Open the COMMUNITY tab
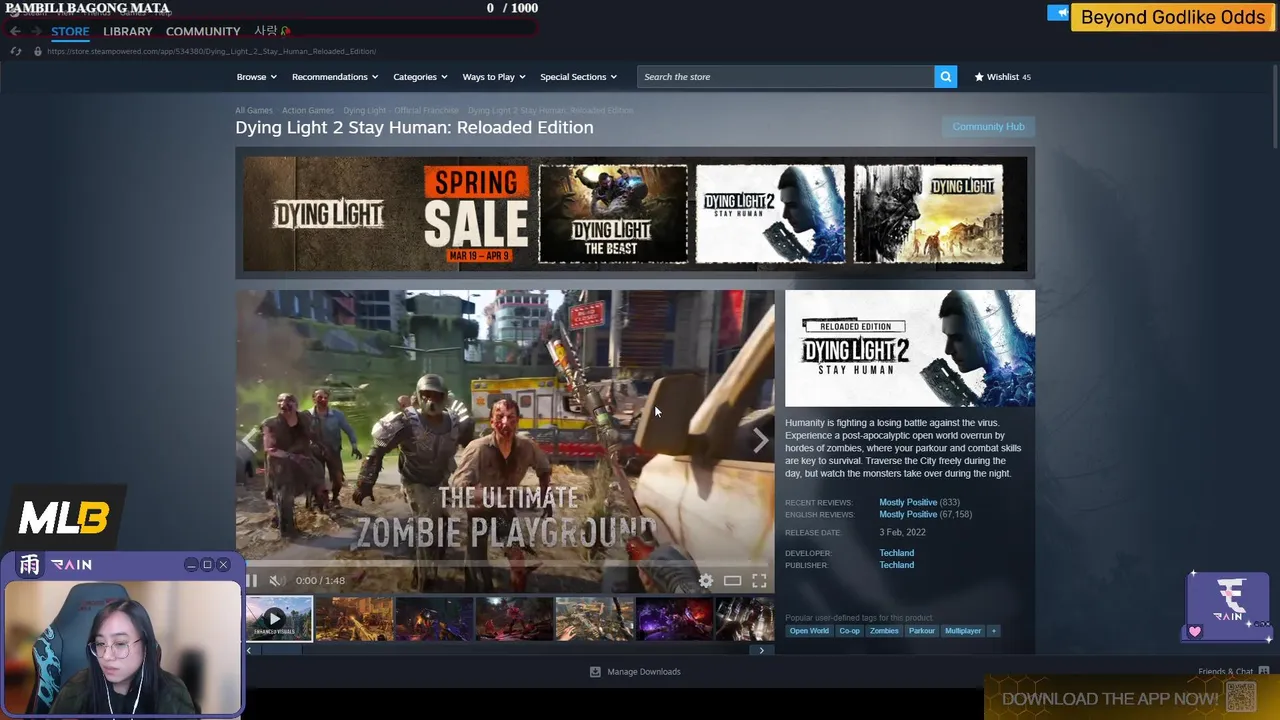 (x=203, y=31)
